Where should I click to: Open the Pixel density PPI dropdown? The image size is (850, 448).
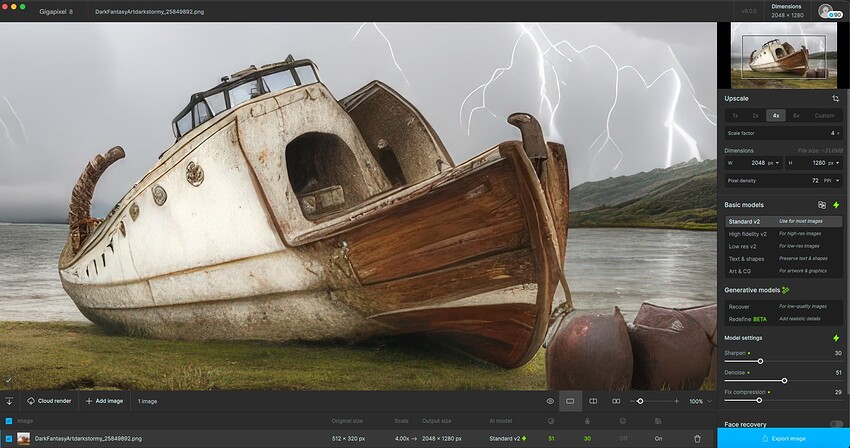[x=832, y=181]
